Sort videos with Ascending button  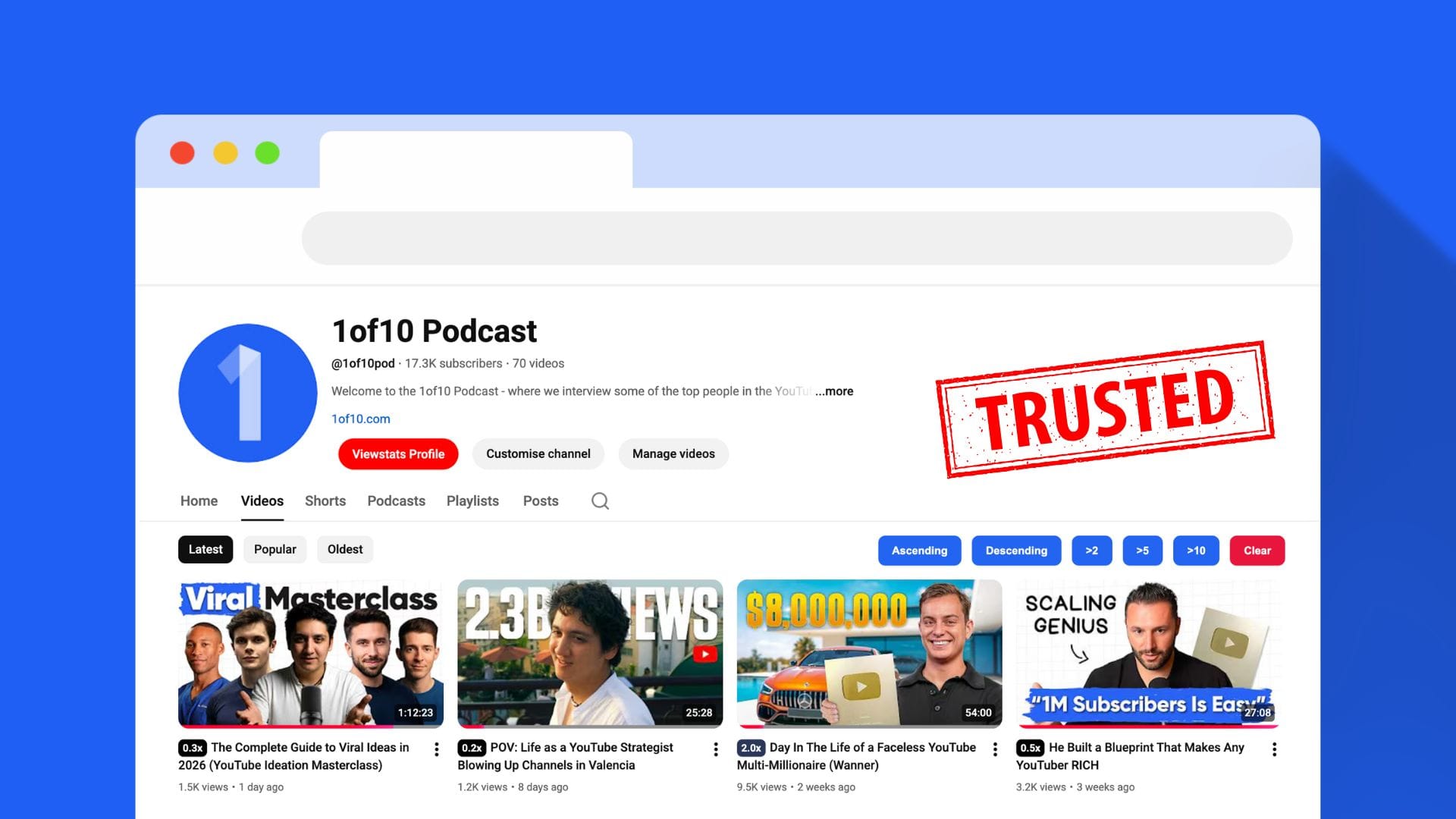(919, 551)
